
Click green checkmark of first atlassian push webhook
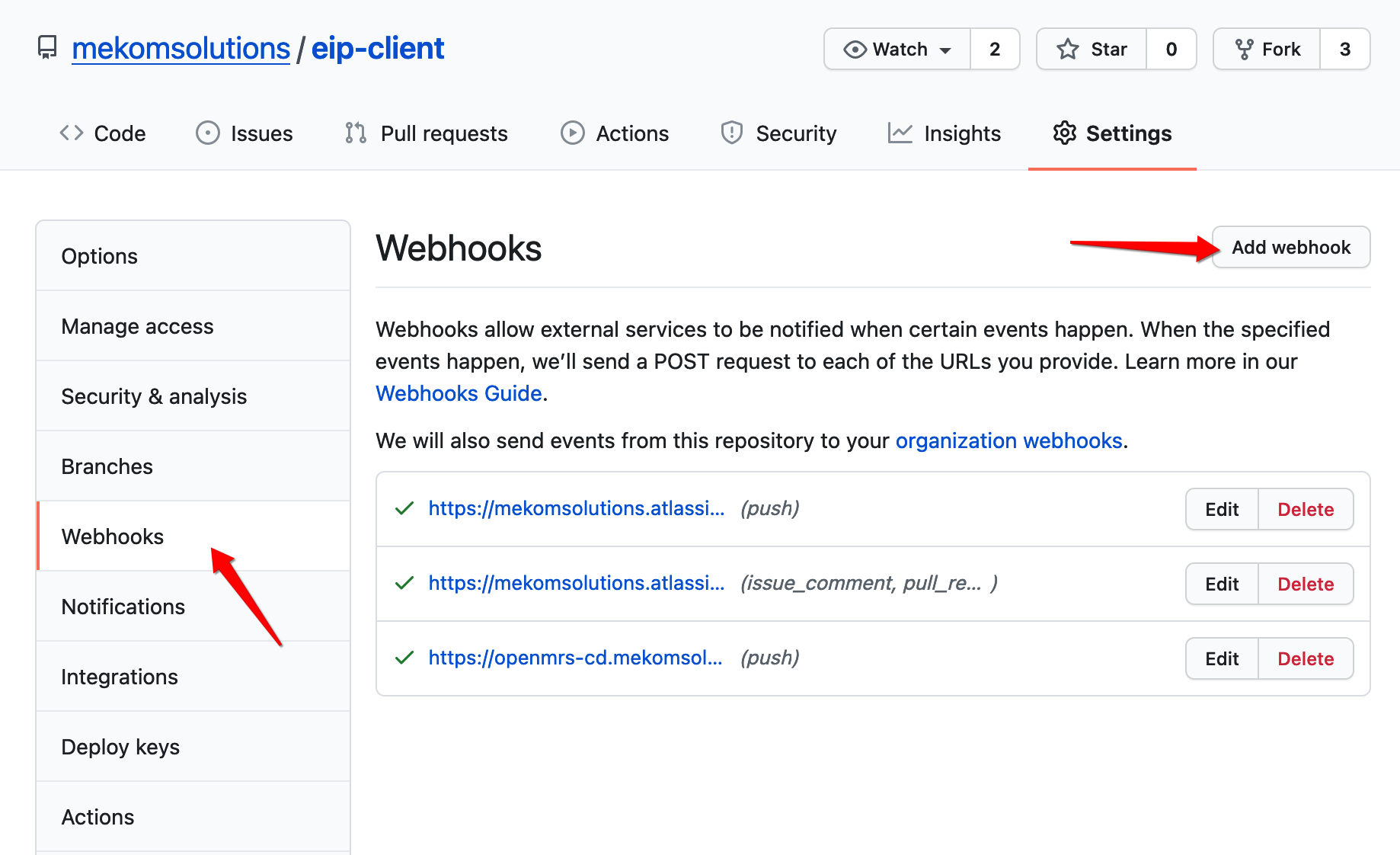pyautogui.click(x=404, y=508)
